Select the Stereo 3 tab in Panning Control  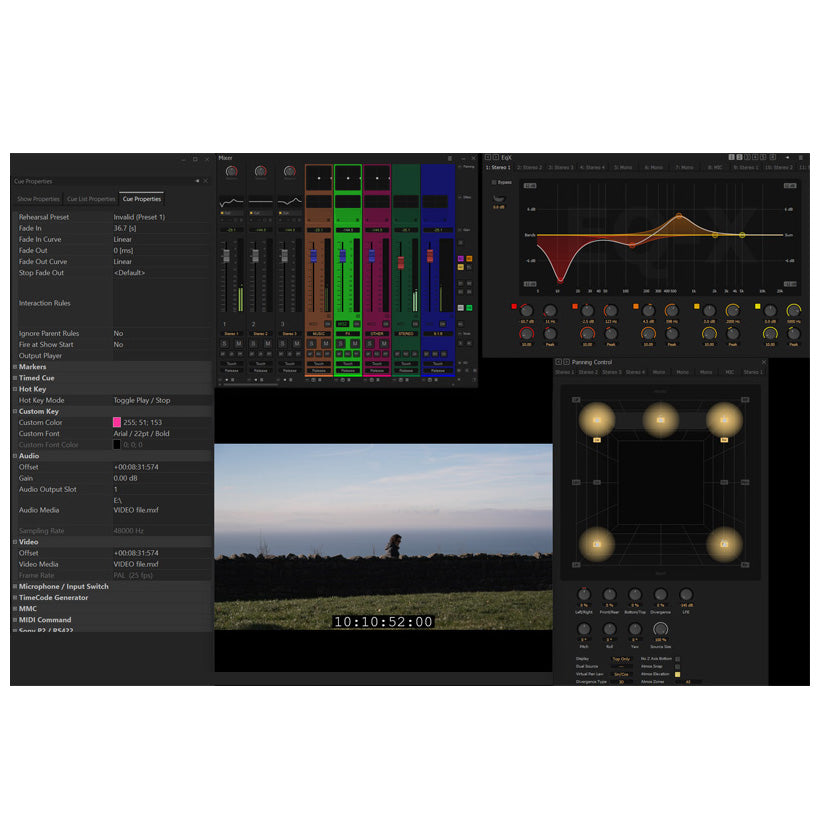click(612, 372)
